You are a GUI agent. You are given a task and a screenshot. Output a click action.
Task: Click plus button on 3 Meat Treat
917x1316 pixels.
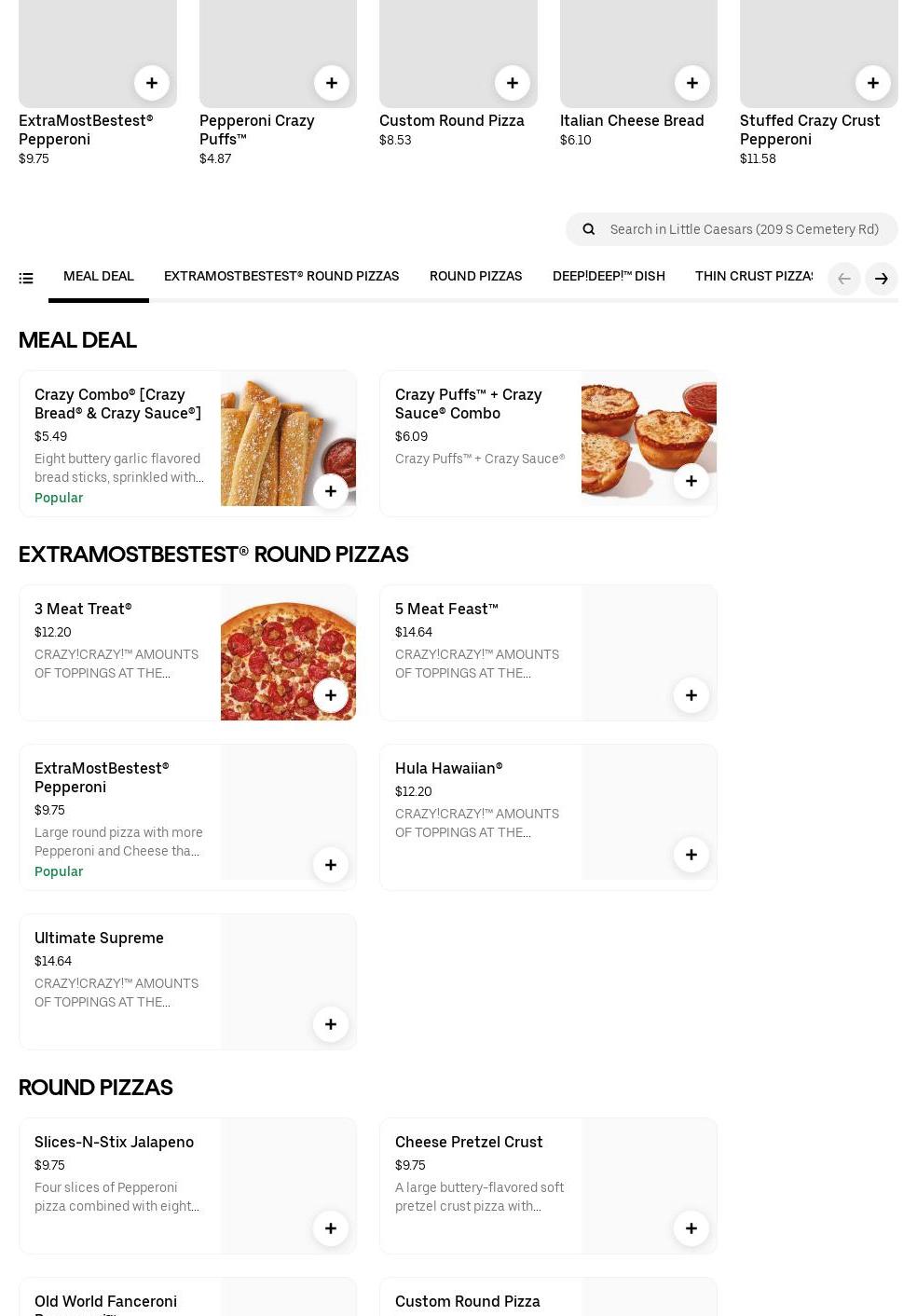point(330,695)
